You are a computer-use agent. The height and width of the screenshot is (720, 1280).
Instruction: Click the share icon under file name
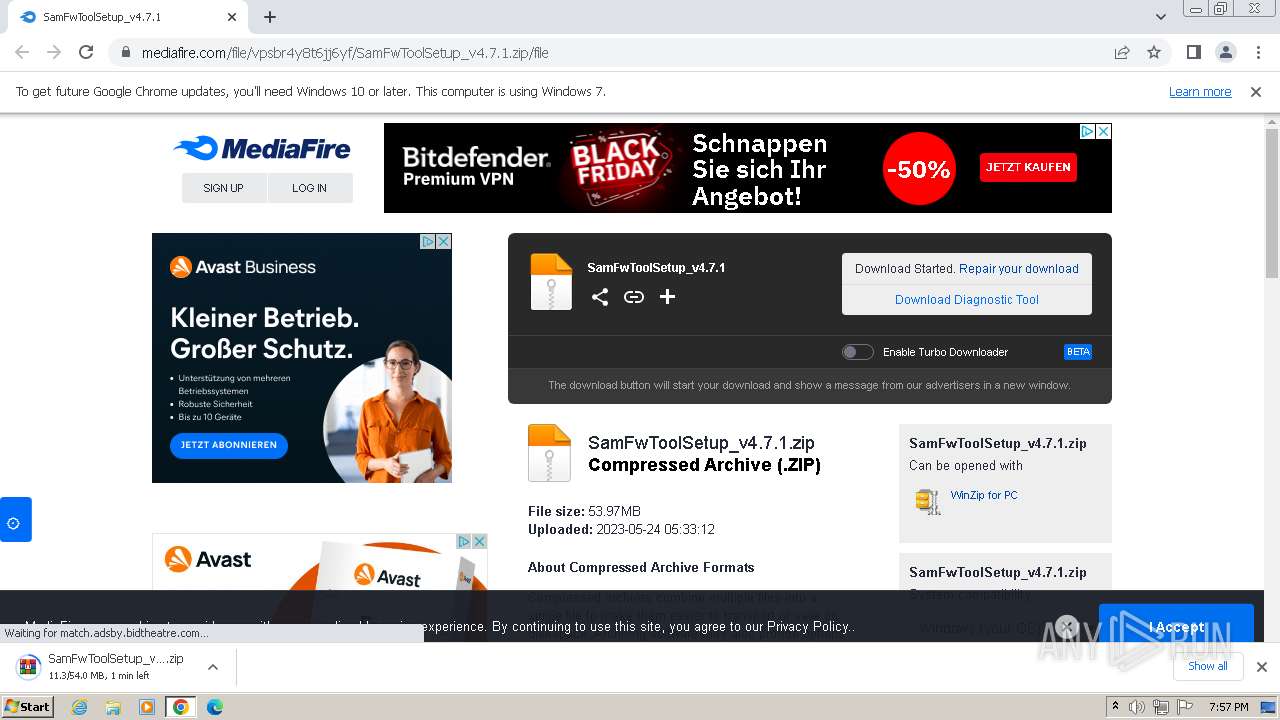600,297
